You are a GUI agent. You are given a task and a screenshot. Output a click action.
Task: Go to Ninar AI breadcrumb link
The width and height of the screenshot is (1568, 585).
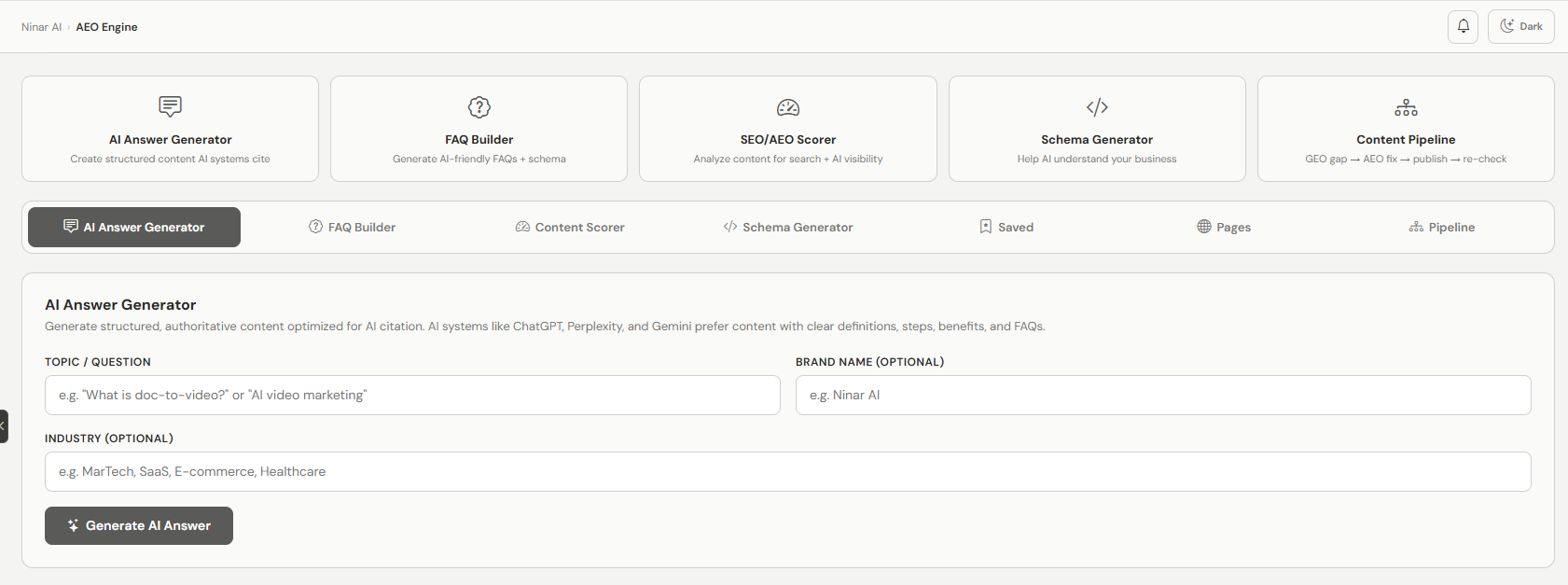point(41,27)
